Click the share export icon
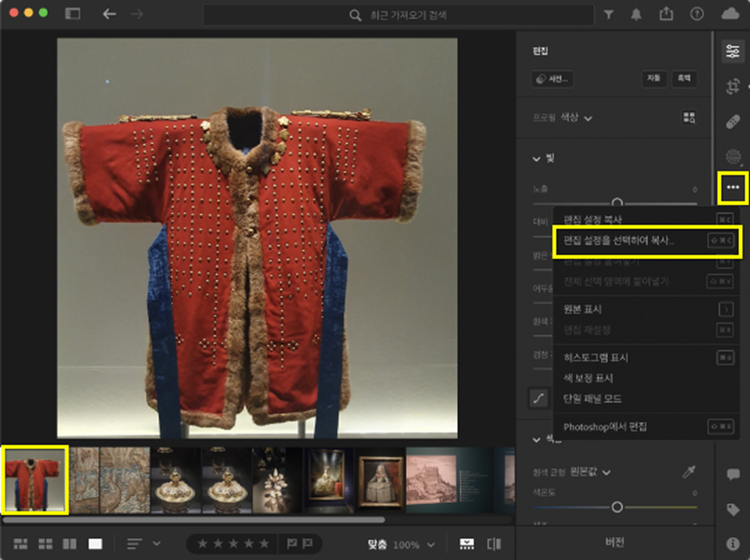 pyautogui.click(x=666, y=15)
